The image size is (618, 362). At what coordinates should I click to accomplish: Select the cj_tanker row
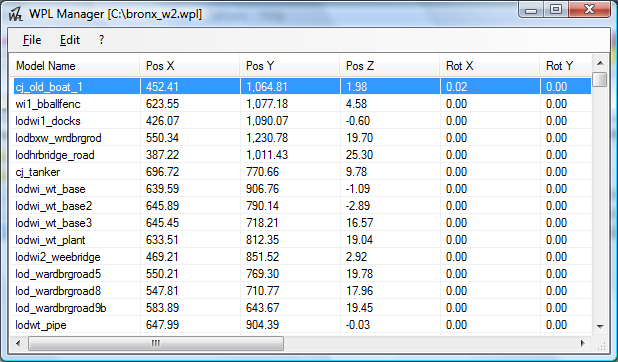pos(302,172)
